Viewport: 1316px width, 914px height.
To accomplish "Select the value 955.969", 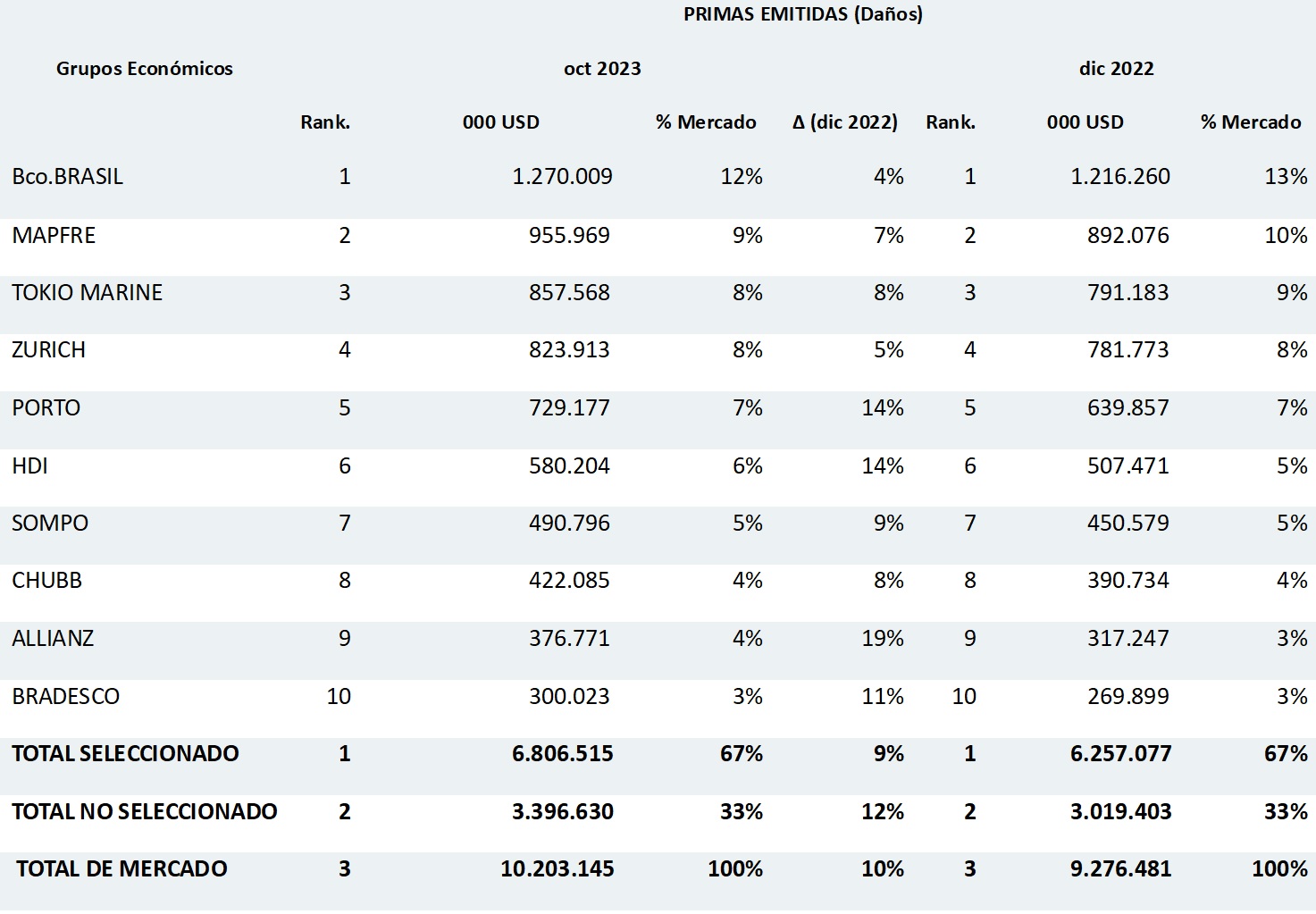I will point(570,236).
